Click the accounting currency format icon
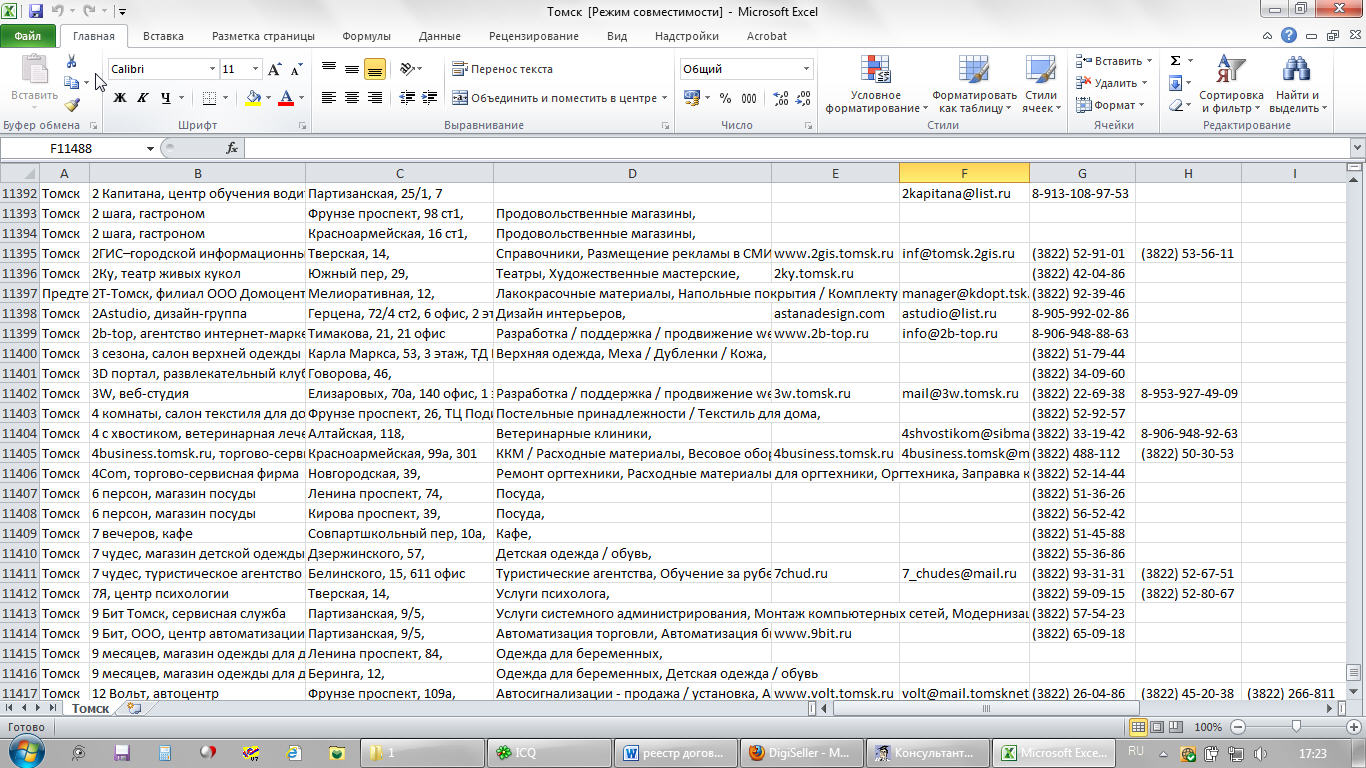This screenshot has height=768, width=1366. [x=691, y=98]
